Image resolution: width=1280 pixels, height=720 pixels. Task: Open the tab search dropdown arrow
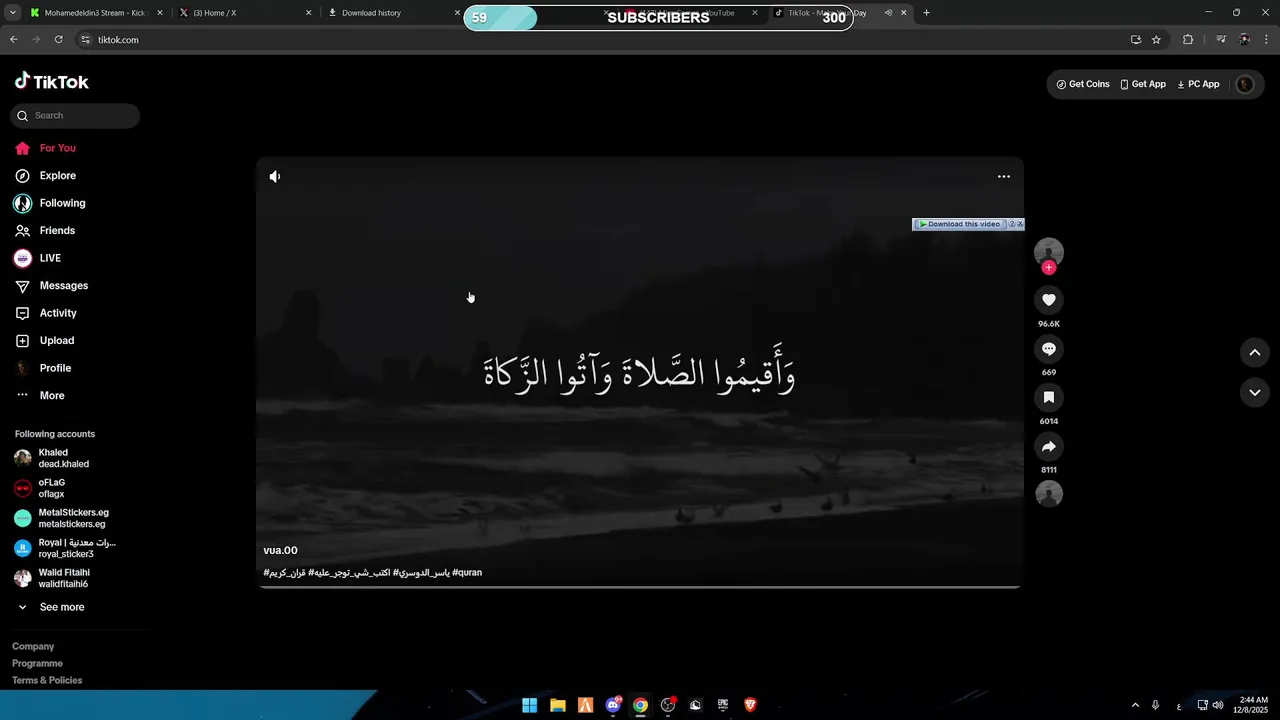pos(12,13)
